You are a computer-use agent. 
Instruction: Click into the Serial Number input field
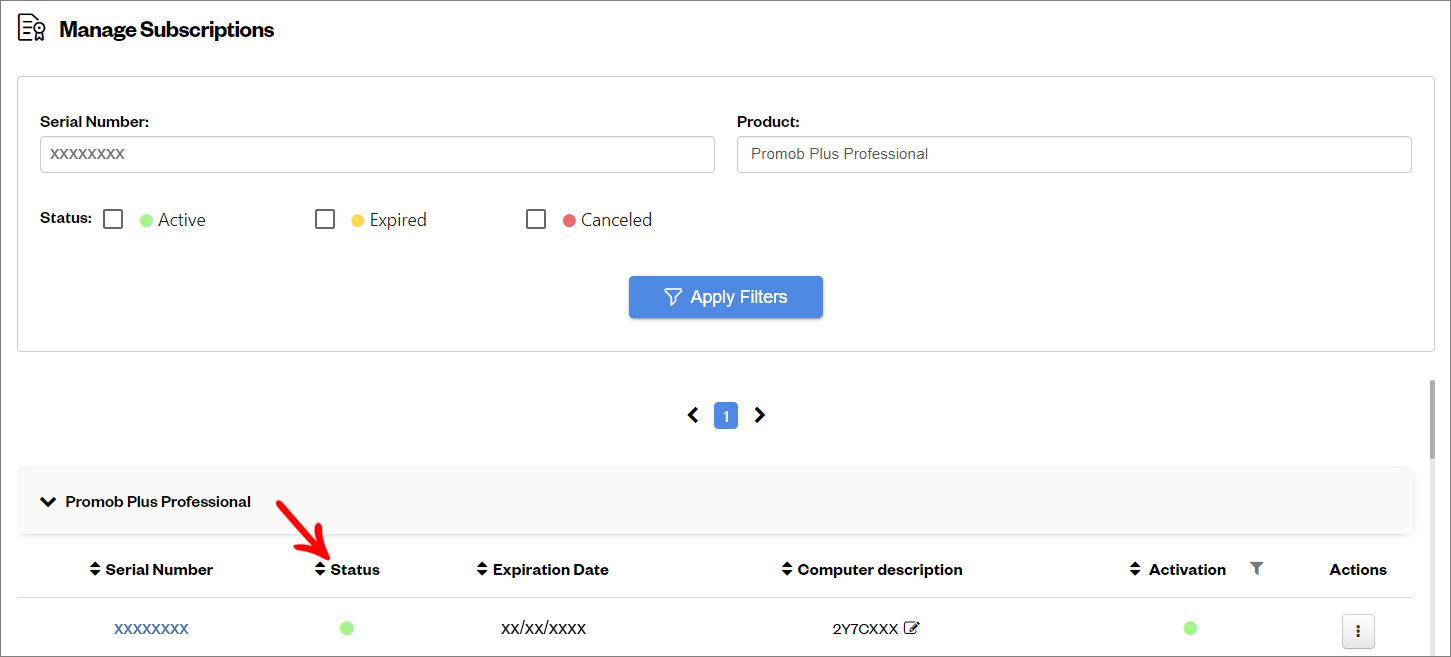377,155
